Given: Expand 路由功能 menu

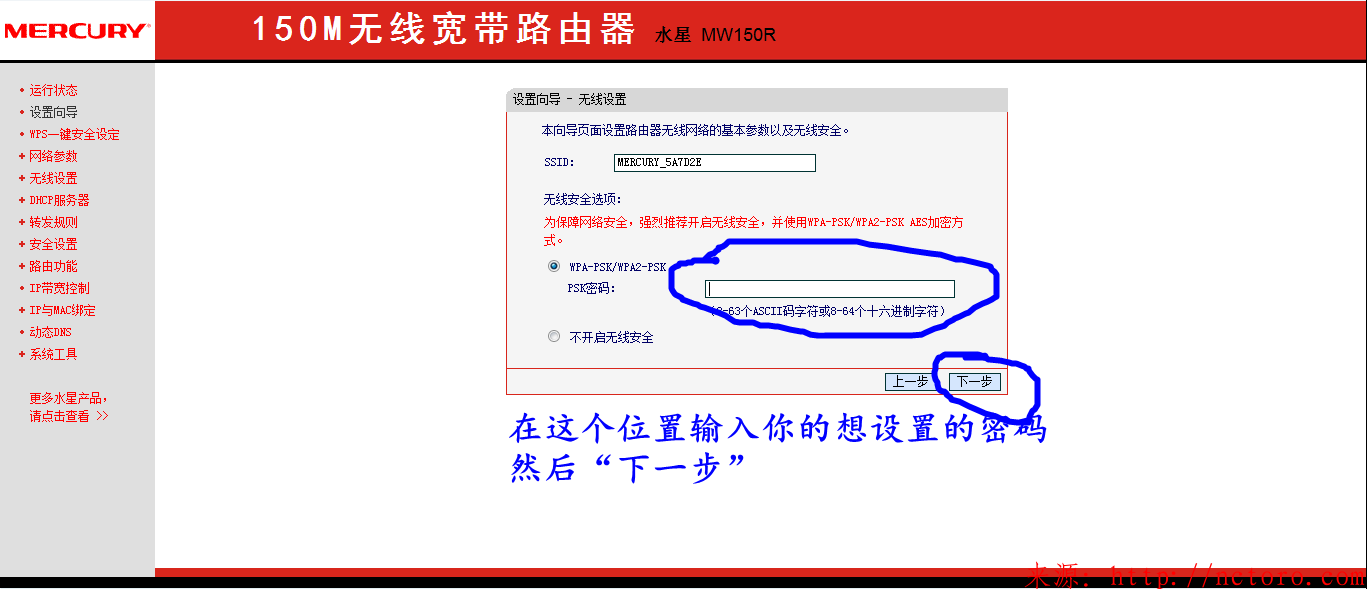Looking at the screenshot, I should 53,266.
